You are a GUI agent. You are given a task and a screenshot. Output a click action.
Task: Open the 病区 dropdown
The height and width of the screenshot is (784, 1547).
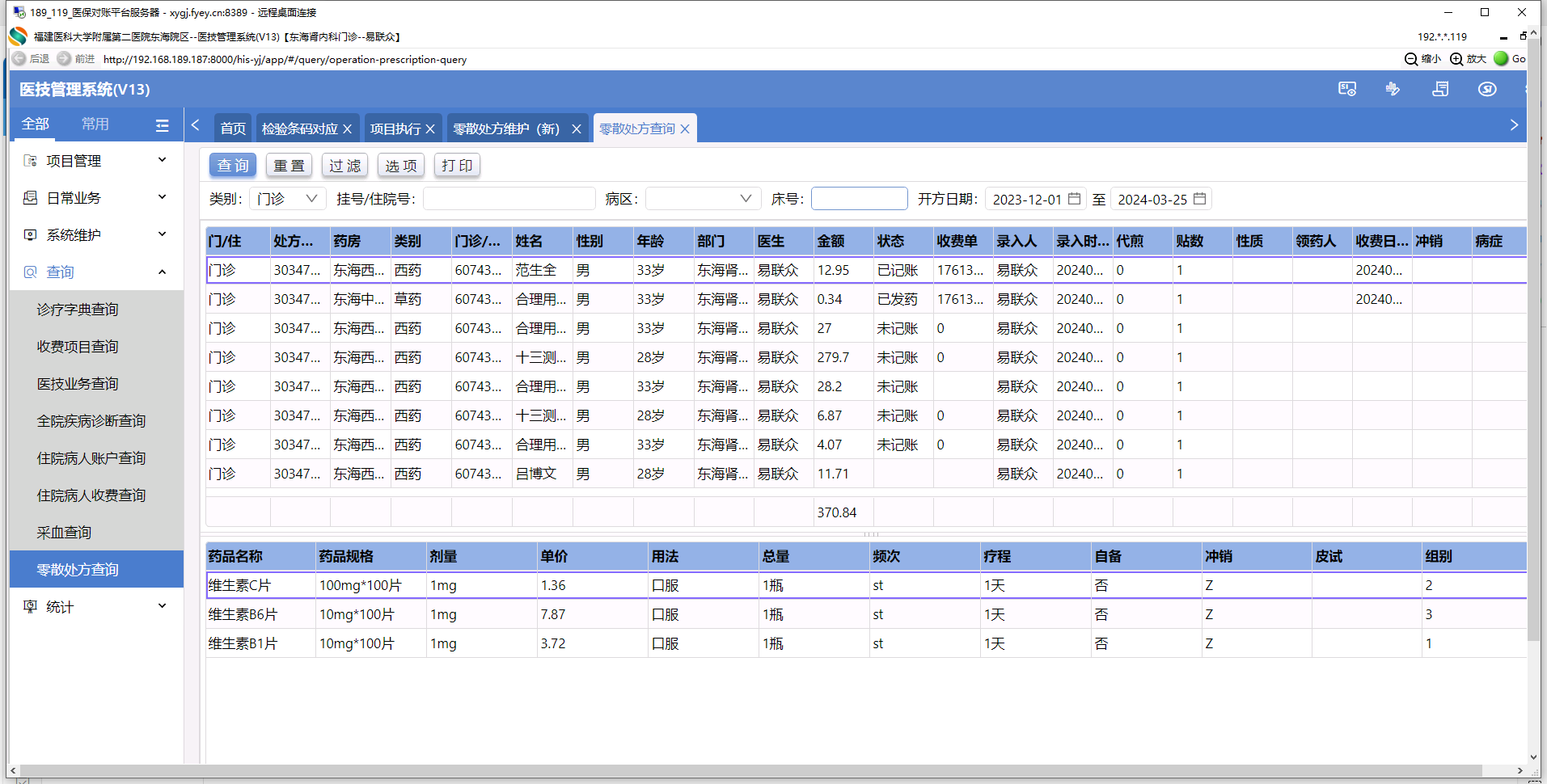point(701,199)
